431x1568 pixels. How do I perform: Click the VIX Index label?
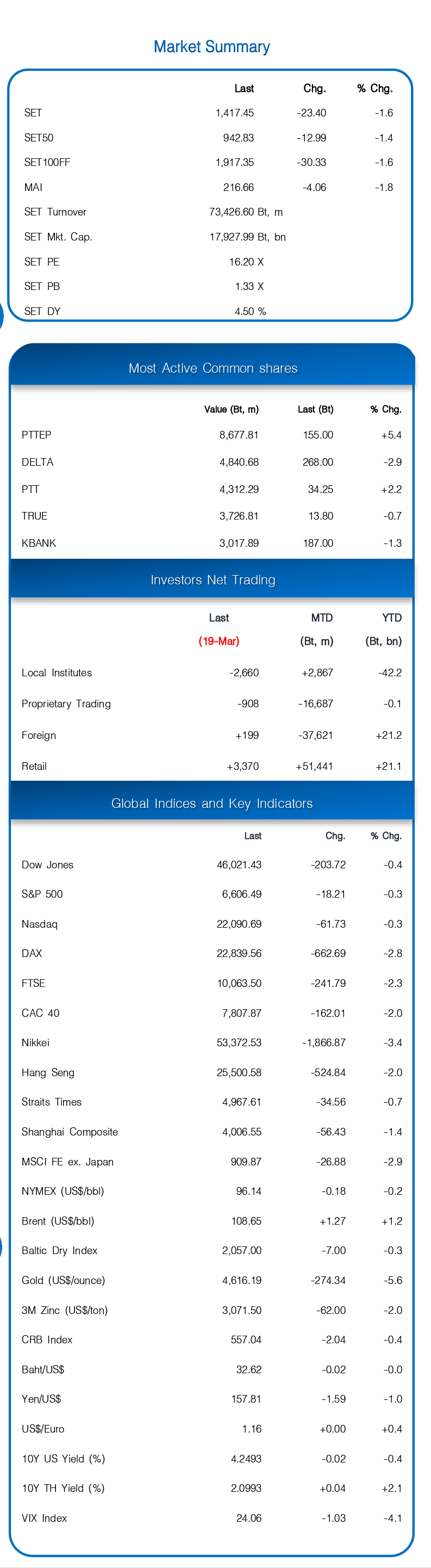pyautogui.click(x=45, y=1518)
